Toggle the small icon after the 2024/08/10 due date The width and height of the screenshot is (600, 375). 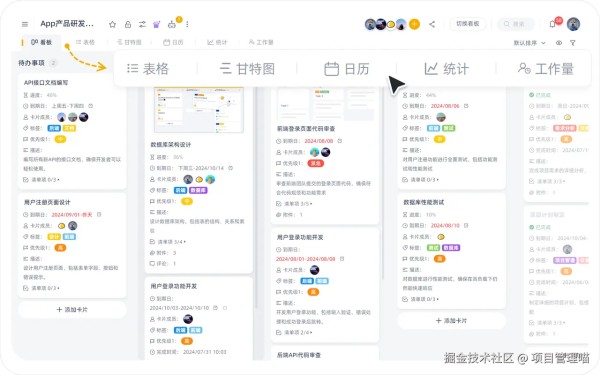[466, 225]
